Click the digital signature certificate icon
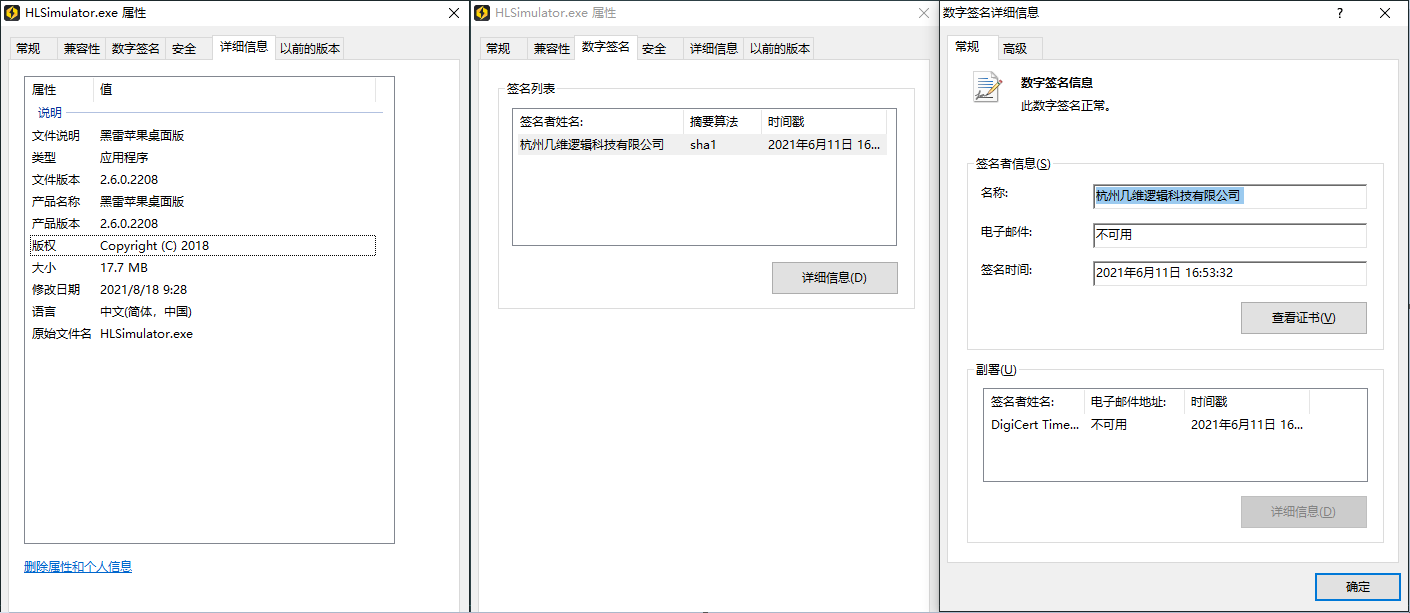This screenshot has height=613, width=1410. (987, 88)
